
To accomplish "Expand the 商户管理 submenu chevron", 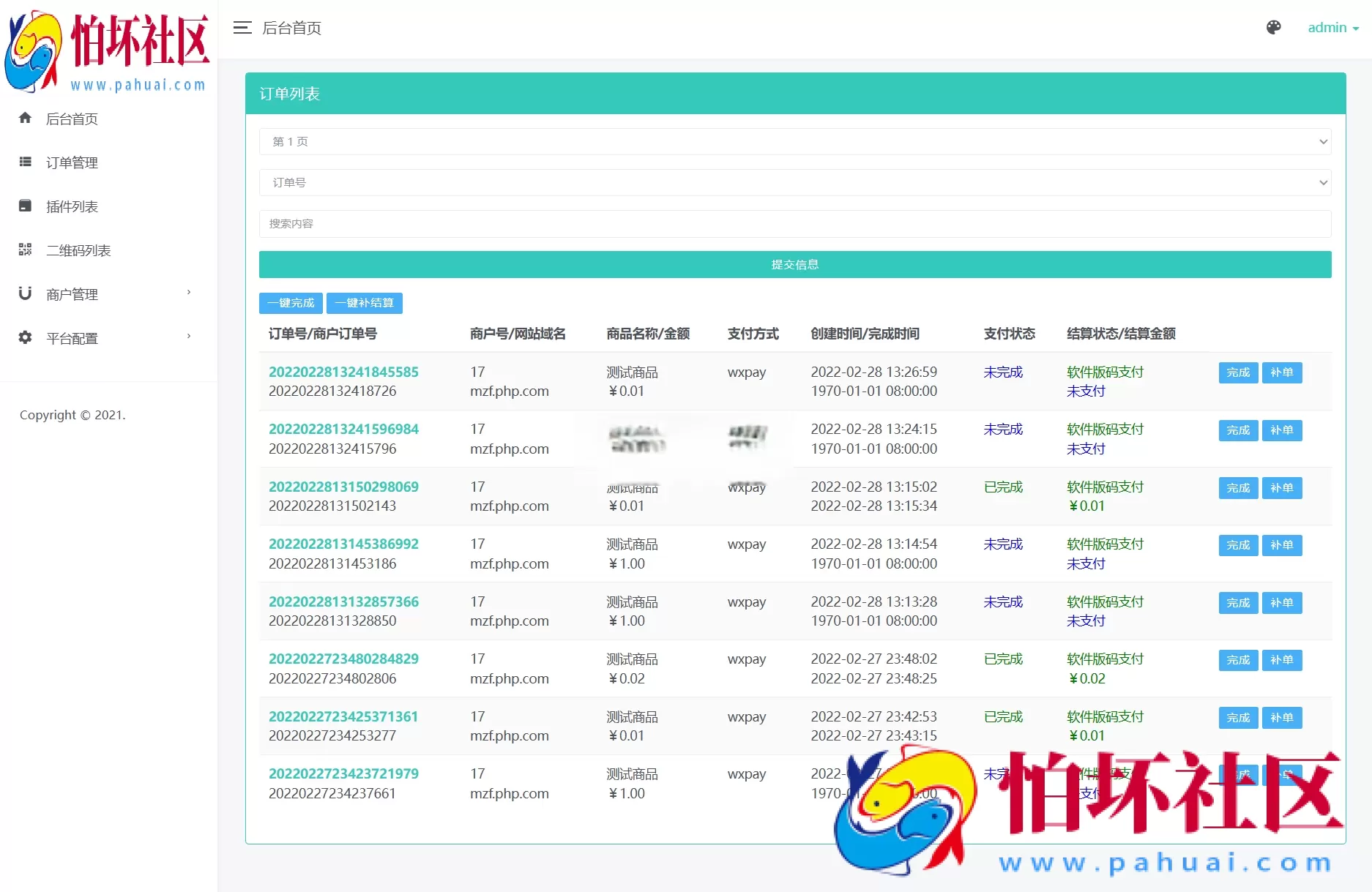I will (189, 293).
